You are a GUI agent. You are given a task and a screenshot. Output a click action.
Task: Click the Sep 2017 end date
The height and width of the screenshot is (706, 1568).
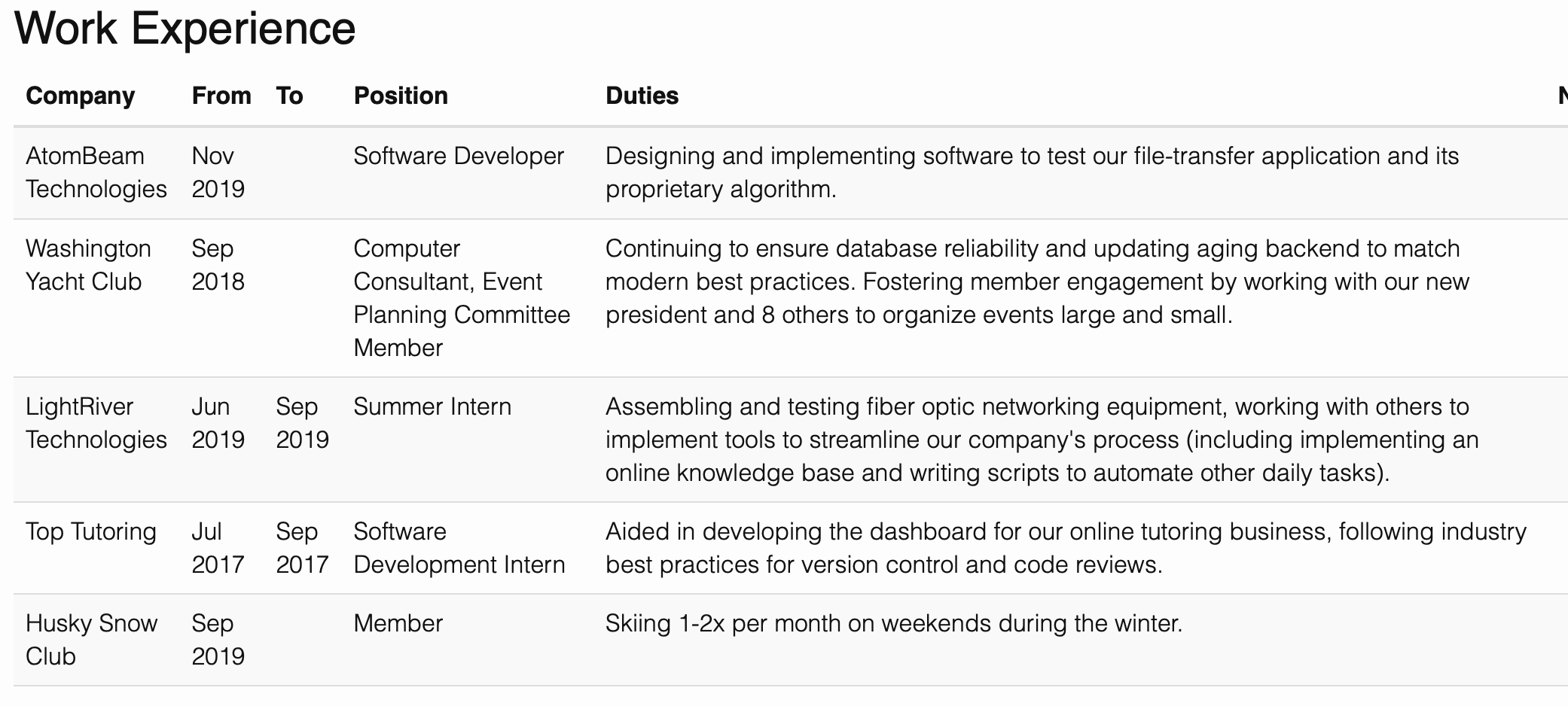pos(302,548)
